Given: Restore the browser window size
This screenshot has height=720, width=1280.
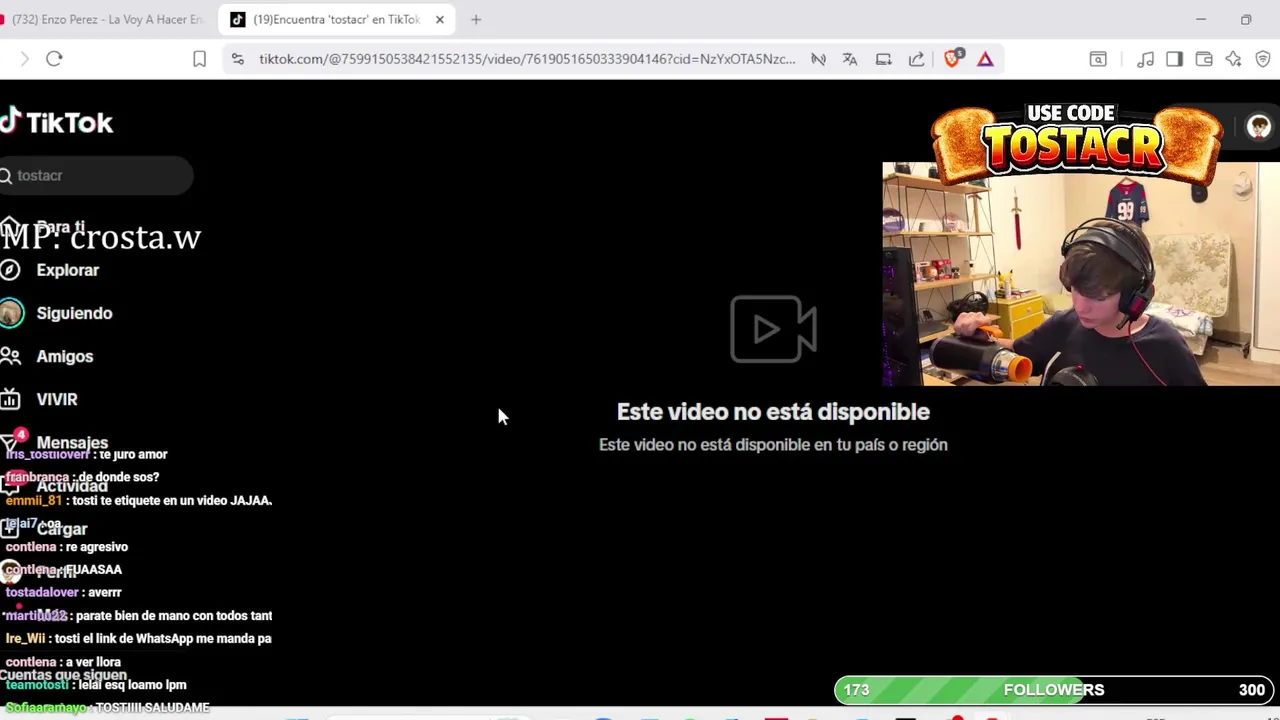Looking at the screenshot, I should pyautogui.click(x=1246, y=19).
